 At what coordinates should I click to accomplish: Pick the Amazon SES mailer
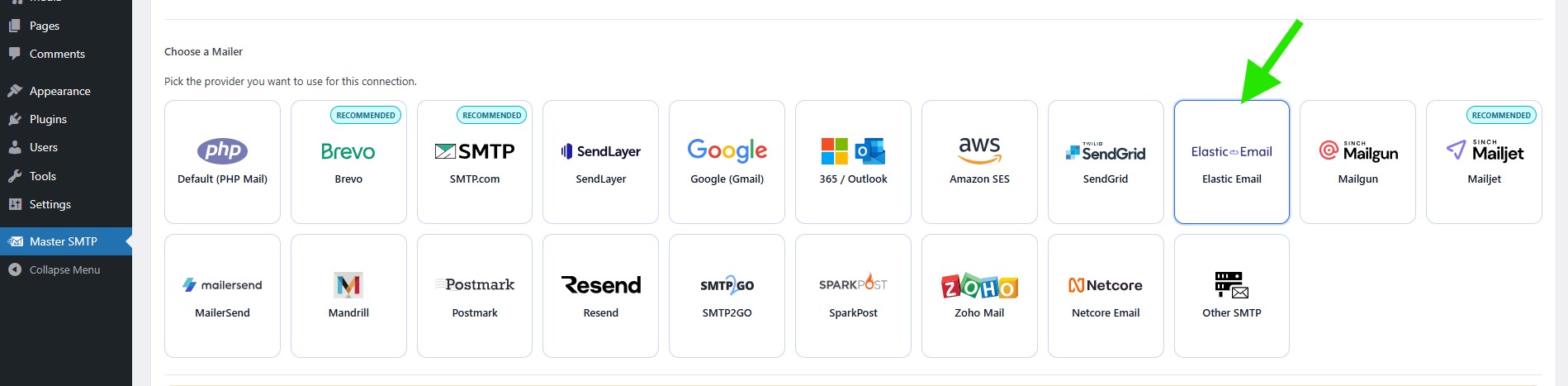[979, 162]
